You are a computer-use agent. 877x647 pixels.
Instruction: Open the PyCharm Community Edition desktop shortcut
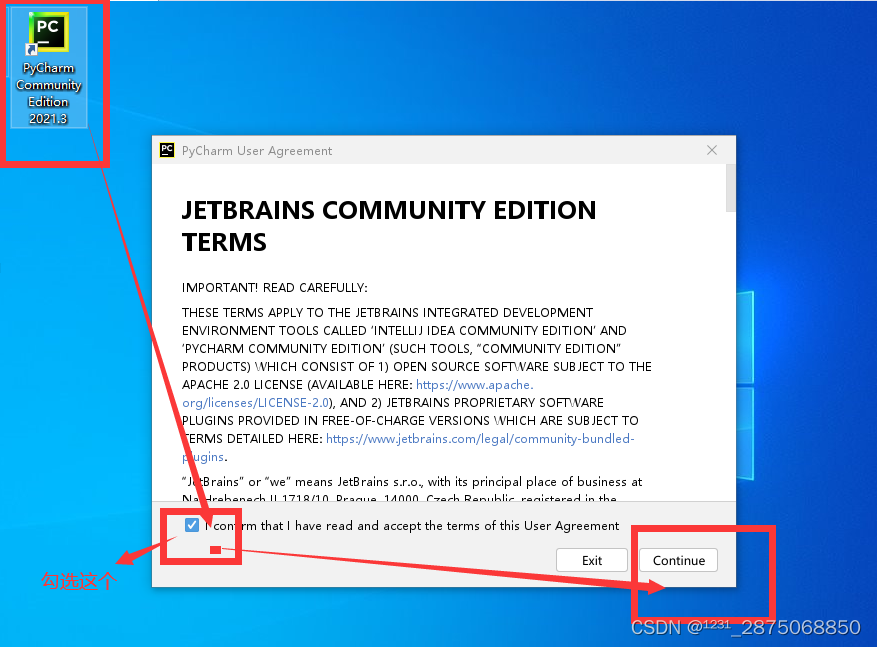pos(48,67)
